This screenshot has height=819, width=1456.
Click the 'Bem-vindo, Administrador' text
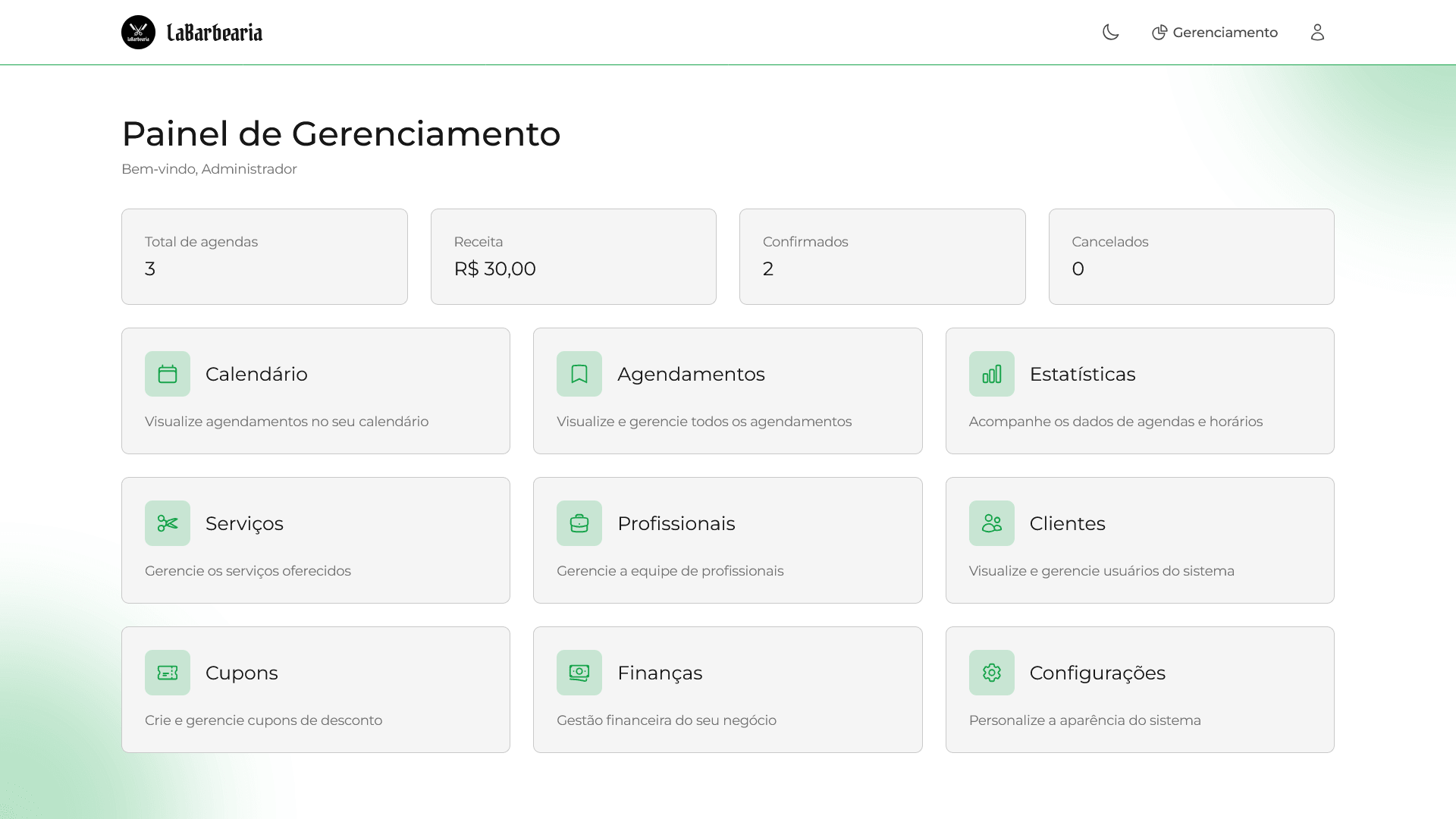pyautogui.click(x=209, y=169)
